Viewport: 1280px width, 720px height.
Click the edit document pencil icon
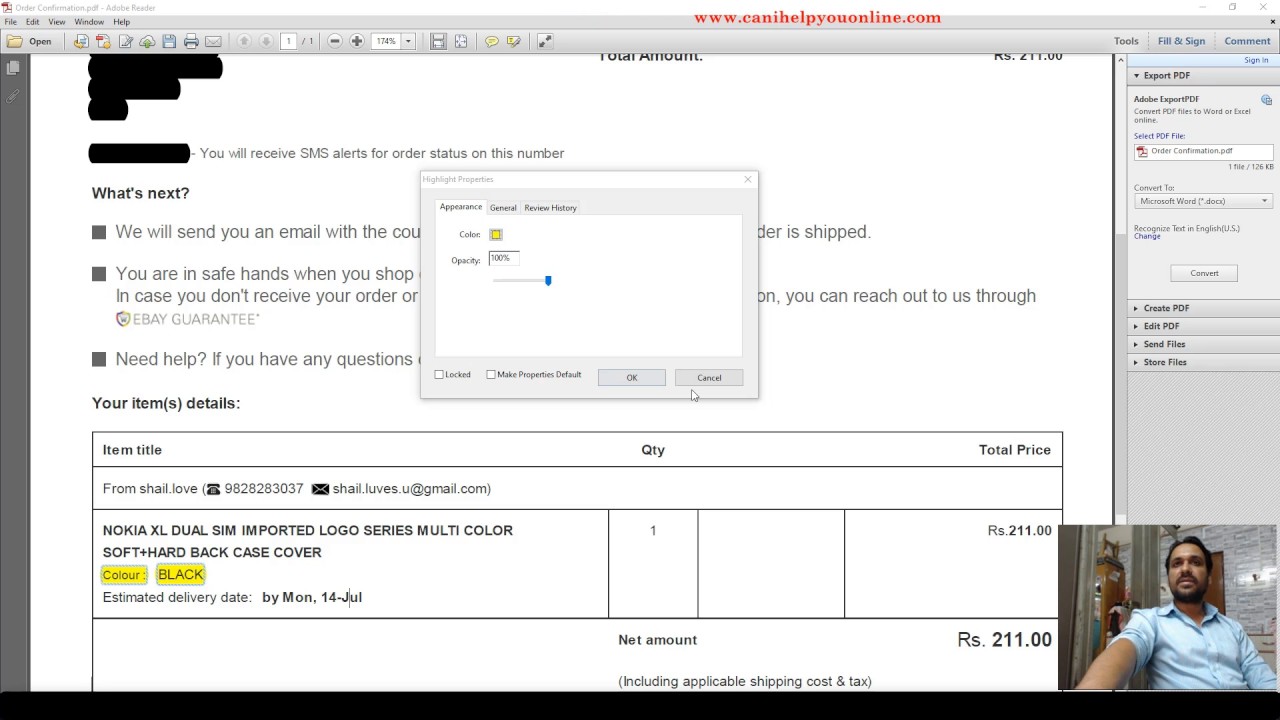[125, 41]
